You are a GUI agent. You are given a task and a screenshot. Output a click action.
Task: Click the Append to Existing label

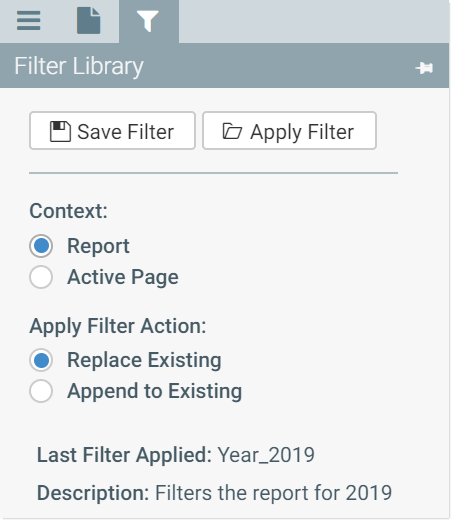(x=155, y=391)
